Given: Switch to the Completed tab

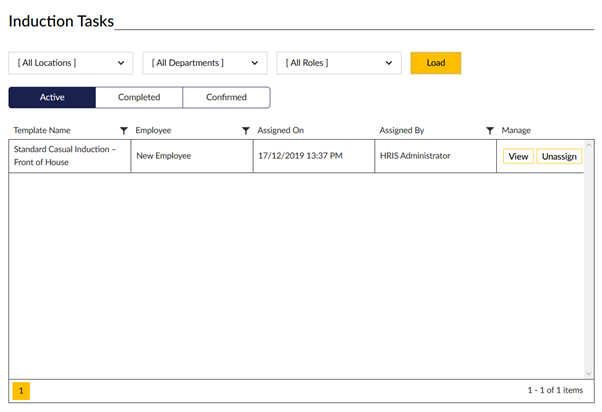Looking at the screenshot, I should 139,98.
